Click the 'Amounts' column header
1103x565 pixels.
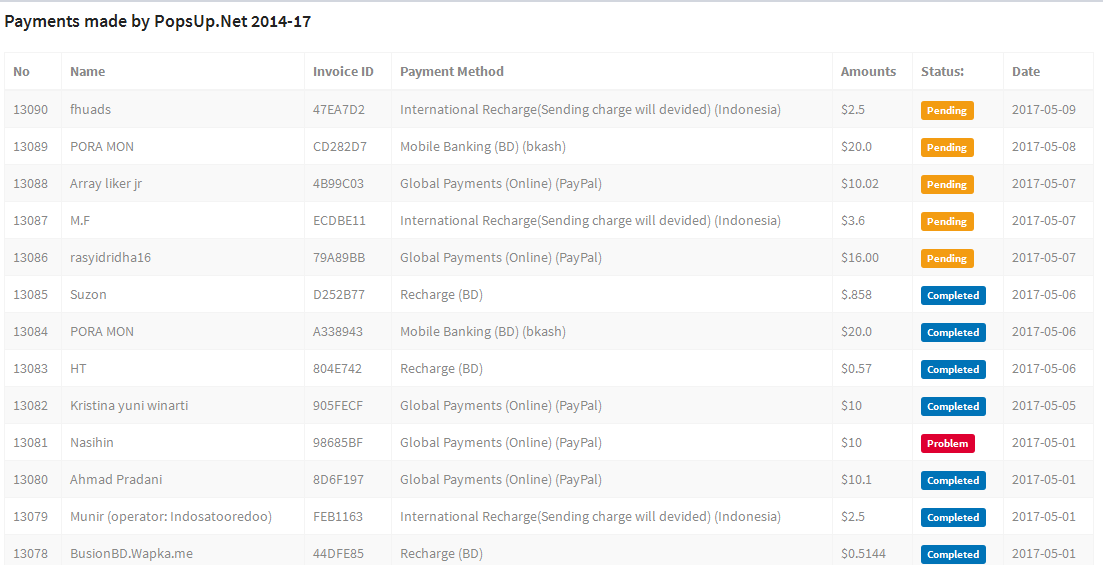868,71
